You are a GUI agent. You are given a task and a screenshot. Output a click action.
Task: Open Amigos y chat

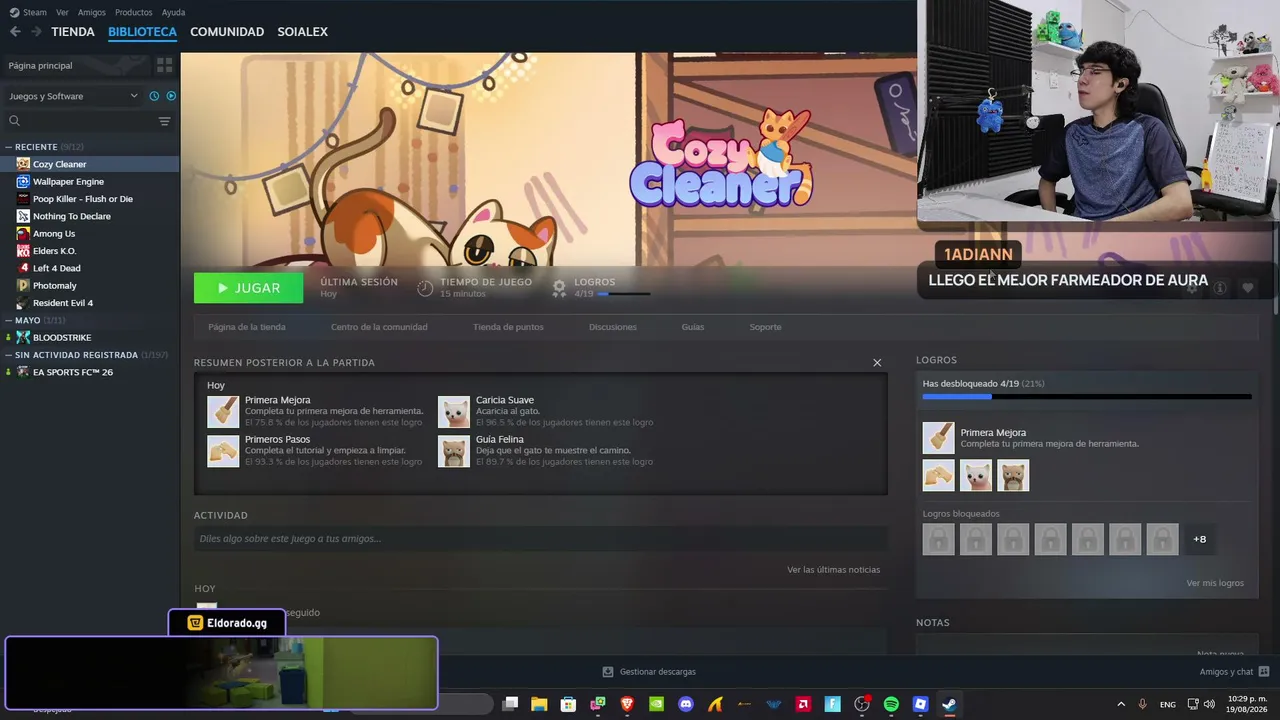point(1234,672)
